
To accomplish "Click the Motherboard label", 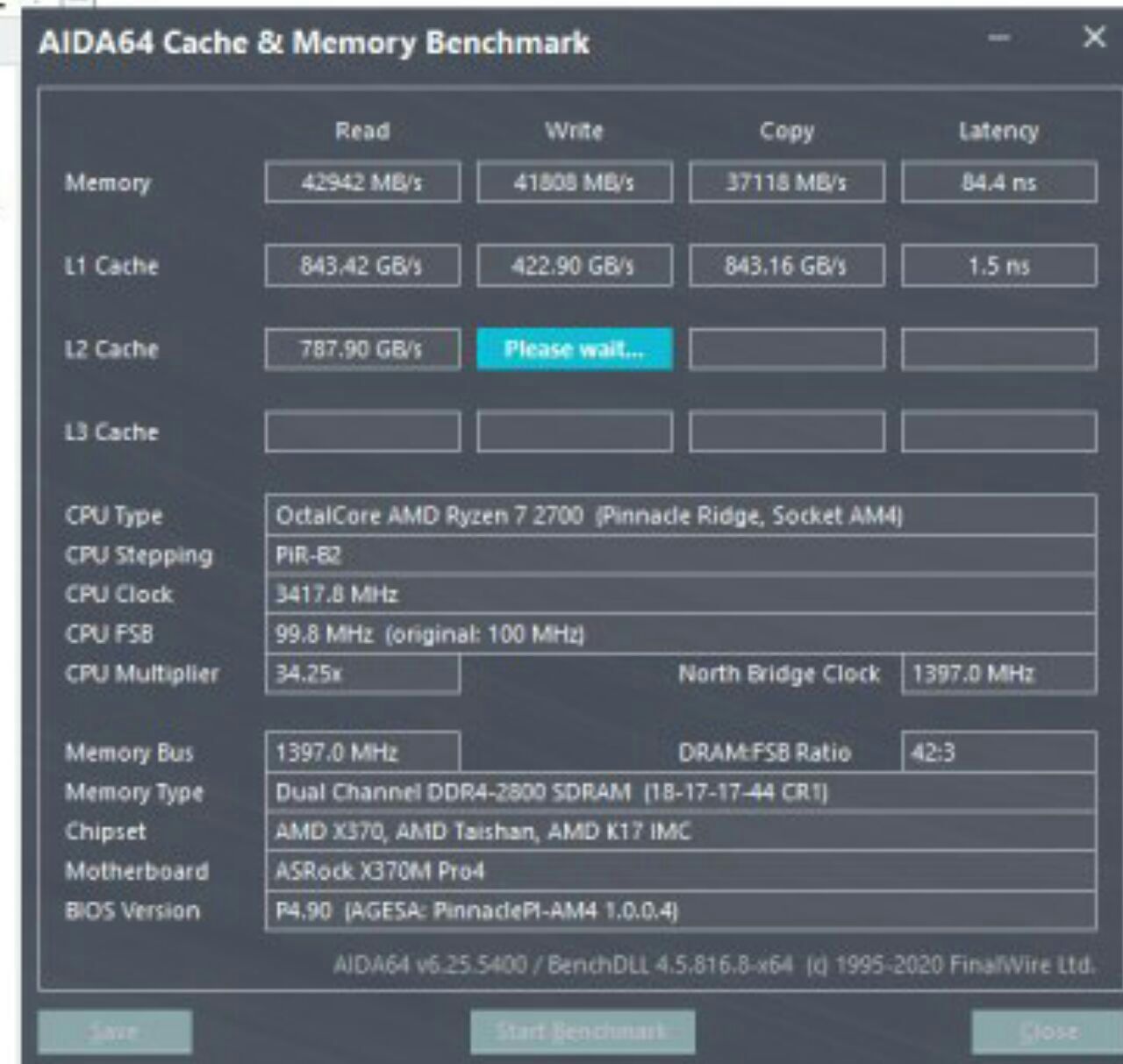I will 137,871.
